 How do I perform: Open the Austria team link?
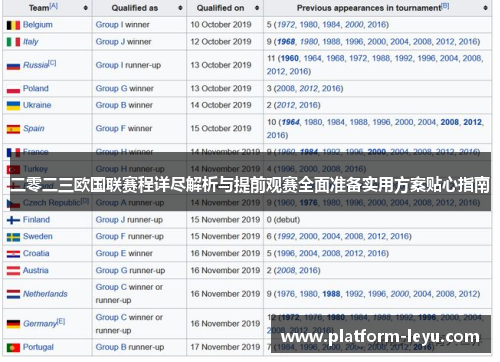tap(36, 271)
